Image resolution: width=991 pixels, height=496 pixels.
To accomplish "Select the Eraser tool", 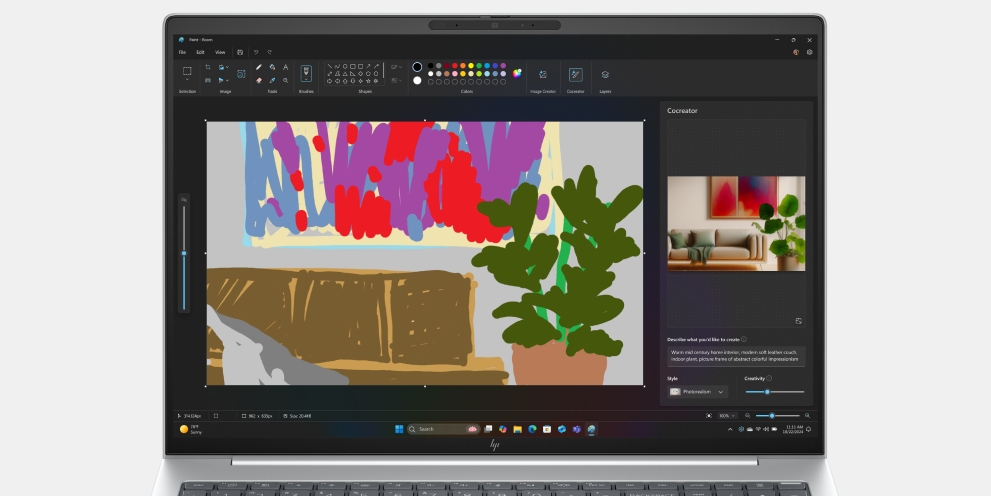I will coord(258,80).
